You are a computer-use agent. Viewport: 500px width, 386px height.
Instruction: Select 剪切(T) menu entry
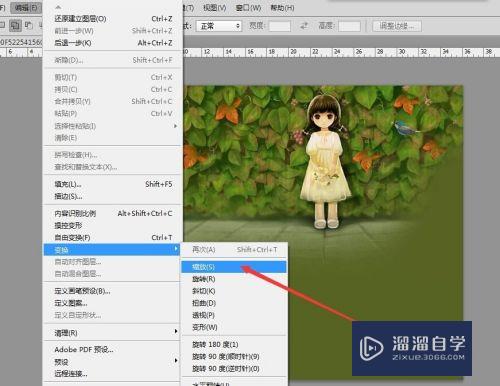tap(113, 77)
